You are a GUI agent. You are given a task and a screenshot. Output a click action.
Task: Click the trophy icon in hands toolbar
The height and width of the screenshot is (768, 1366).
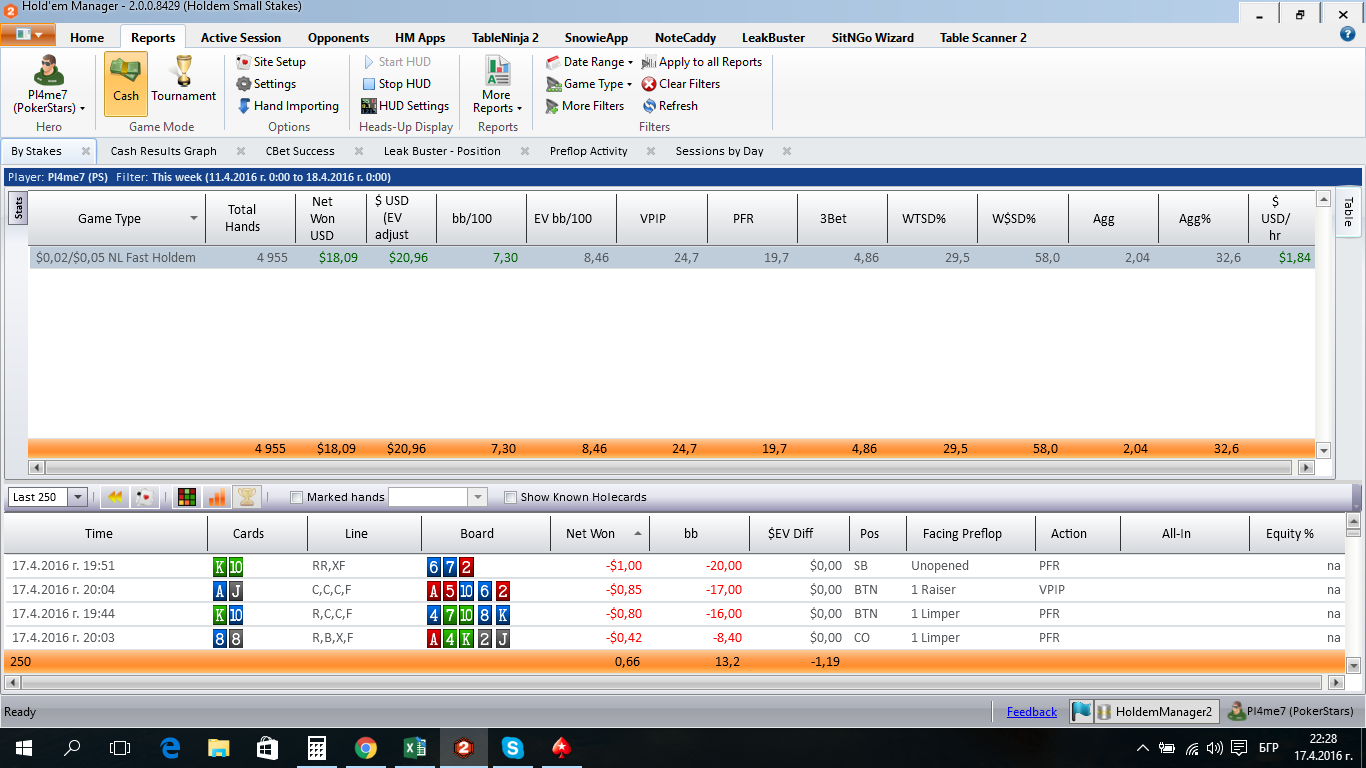(x=246, y=497)
